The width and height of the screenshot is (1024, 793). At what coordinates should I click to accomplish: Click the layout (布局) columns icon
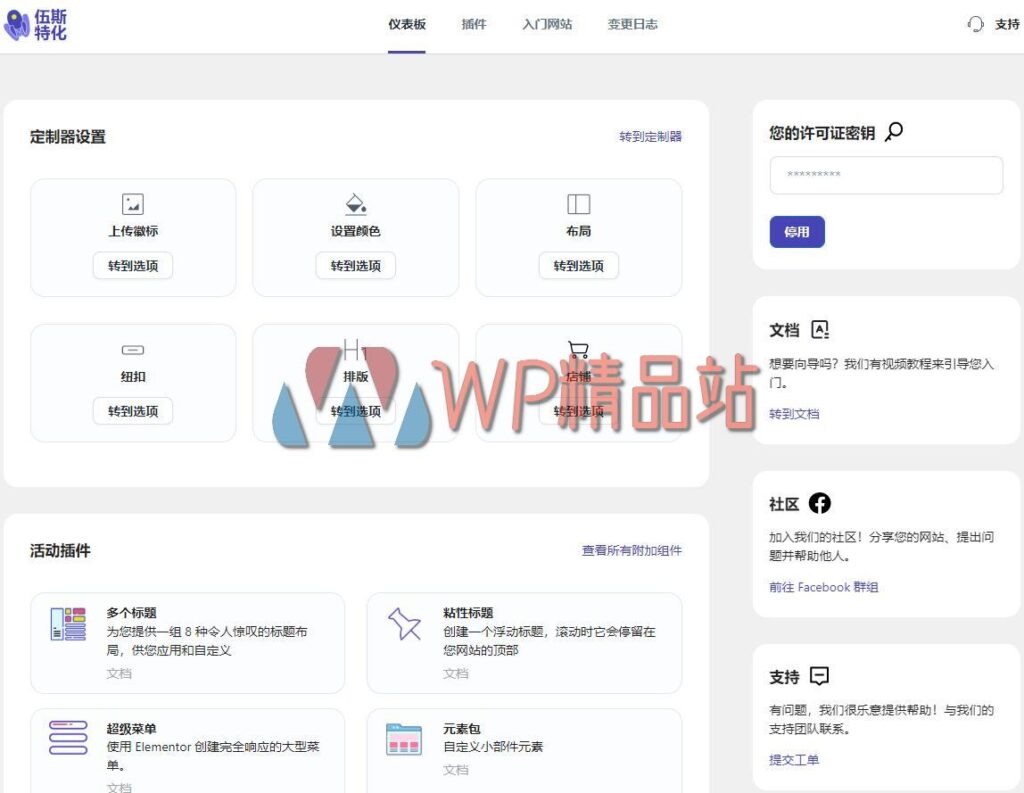coord(579,204)
